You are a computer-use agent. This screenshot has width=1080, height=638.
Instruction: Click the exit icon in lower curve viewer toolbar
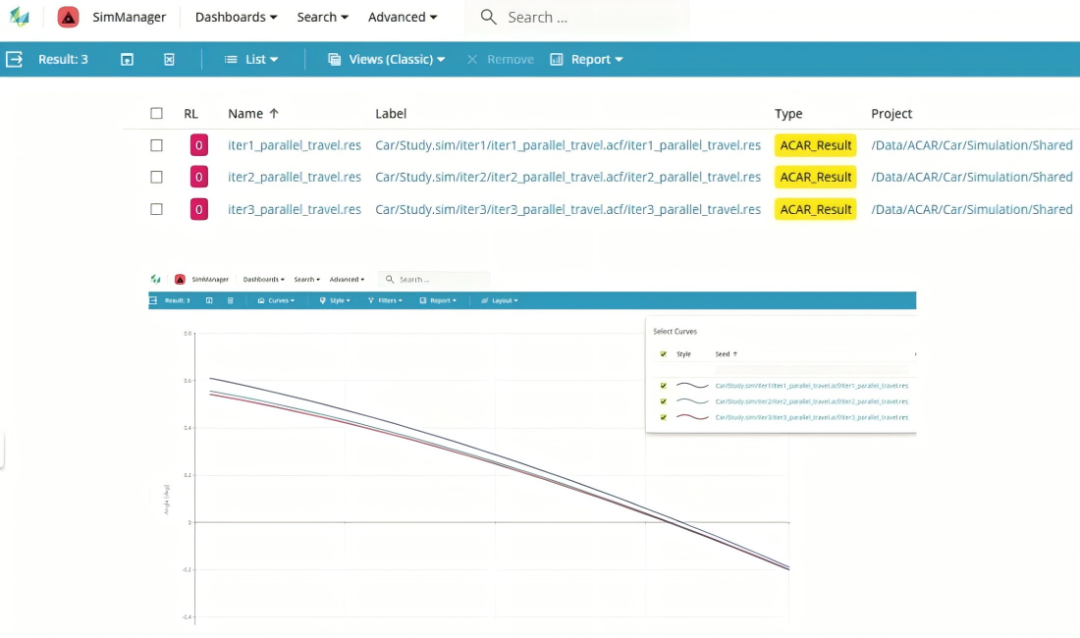153,300
